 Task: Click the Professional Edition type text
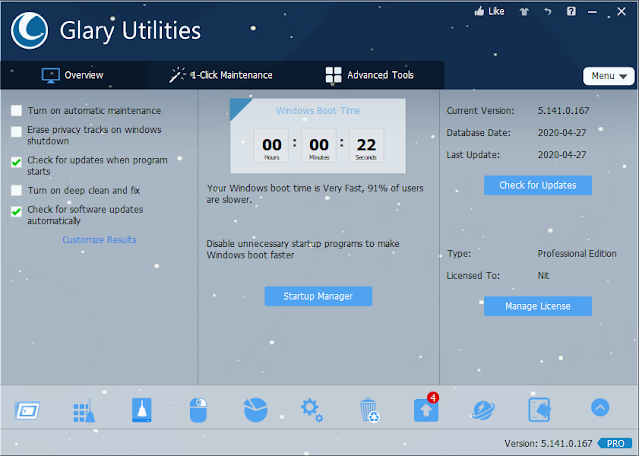click(x=577, y=253)
